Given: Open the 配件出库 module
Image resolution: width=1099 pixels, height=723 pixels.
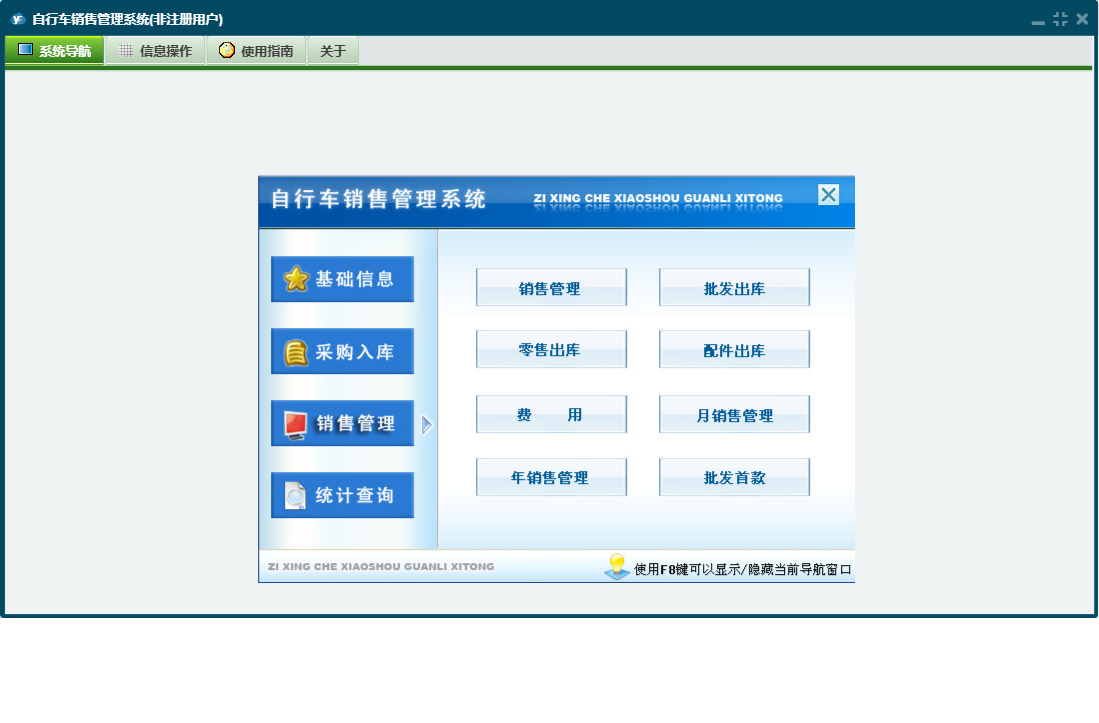Looking at the screenshot, I should (734, 350).
